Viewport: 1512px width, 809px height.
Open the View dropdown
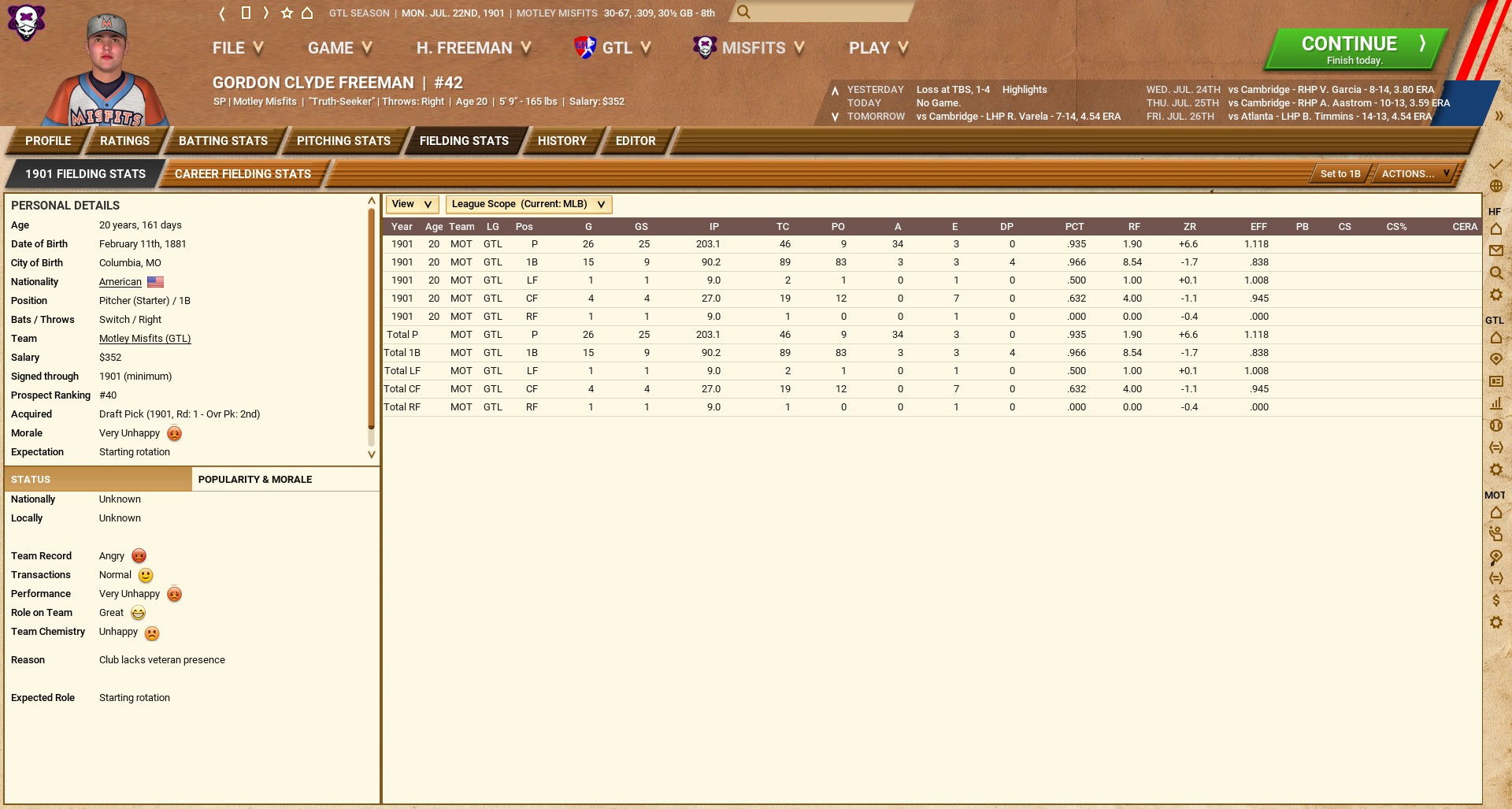tap(412, 204)
